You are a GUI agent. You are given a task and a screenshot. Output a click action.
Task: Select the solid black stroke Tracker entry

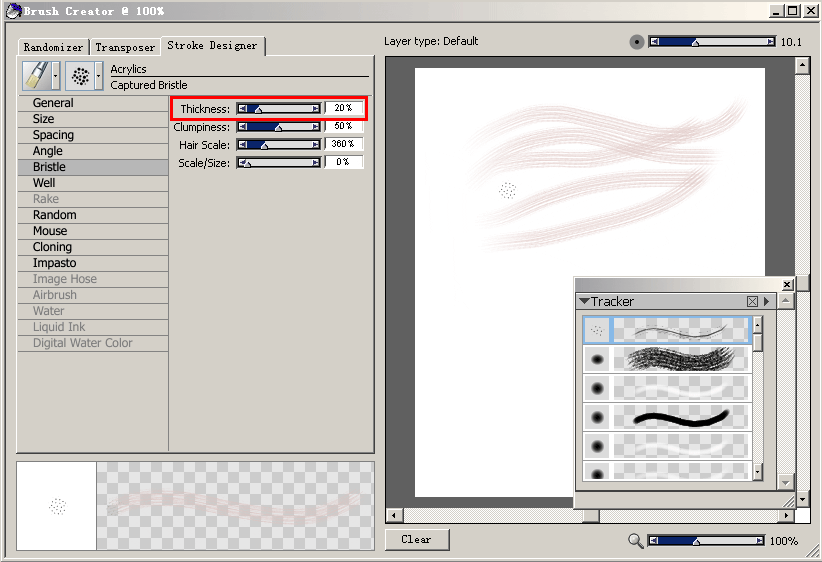[x=667, y=417]
